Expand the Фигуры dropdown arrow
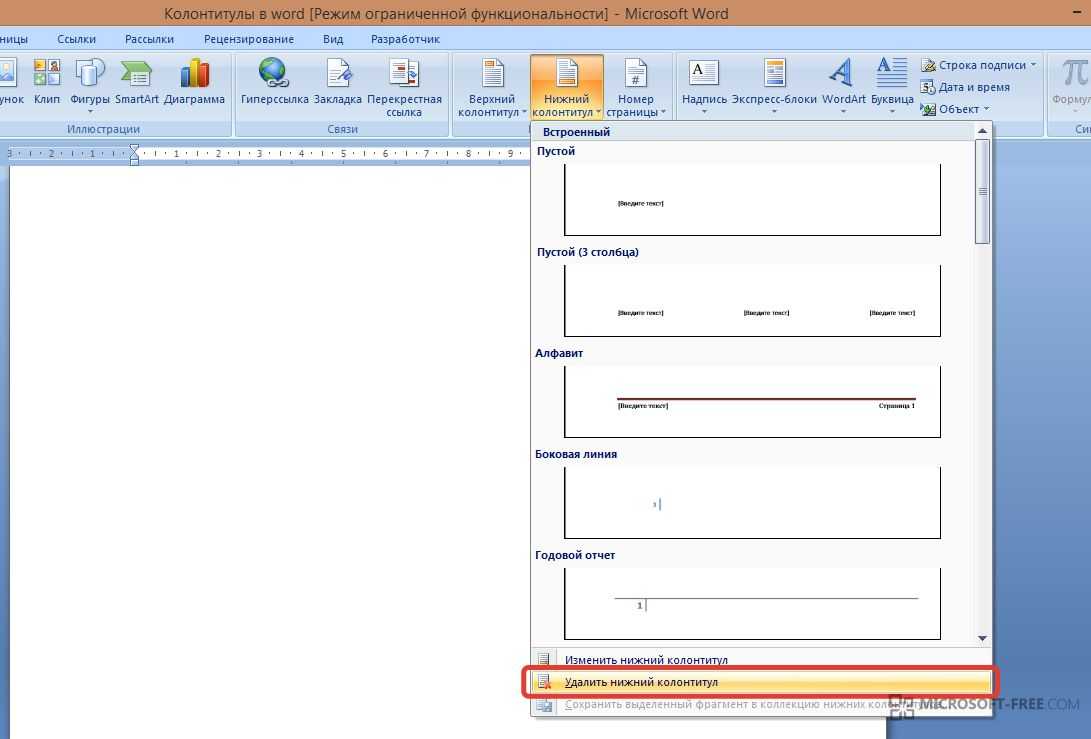Viewport: 1091px width, 739px height. click(x=90, y=111)
